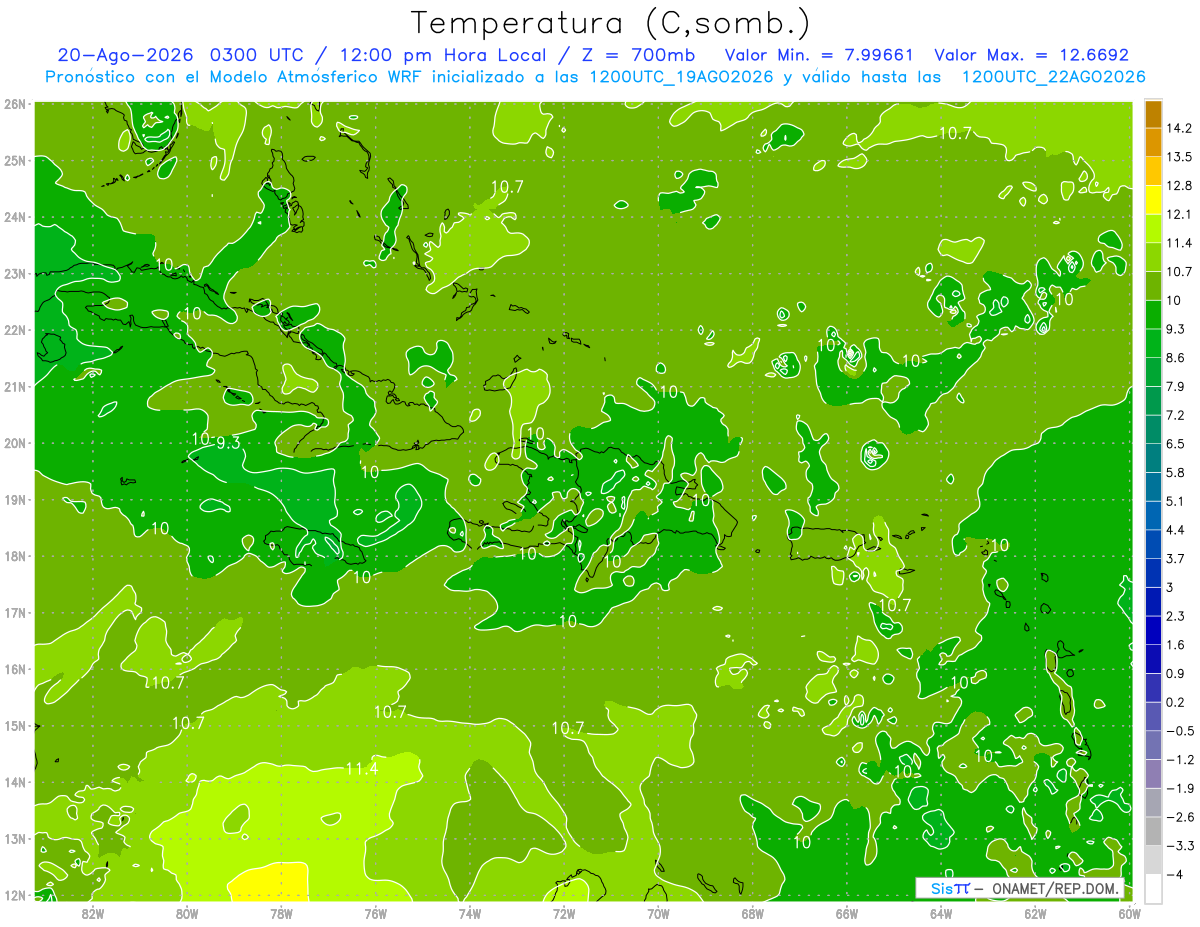The image size is (1200, 927).
Task: Click the "3" color scale label
Action: click(x=1171, y=587)
